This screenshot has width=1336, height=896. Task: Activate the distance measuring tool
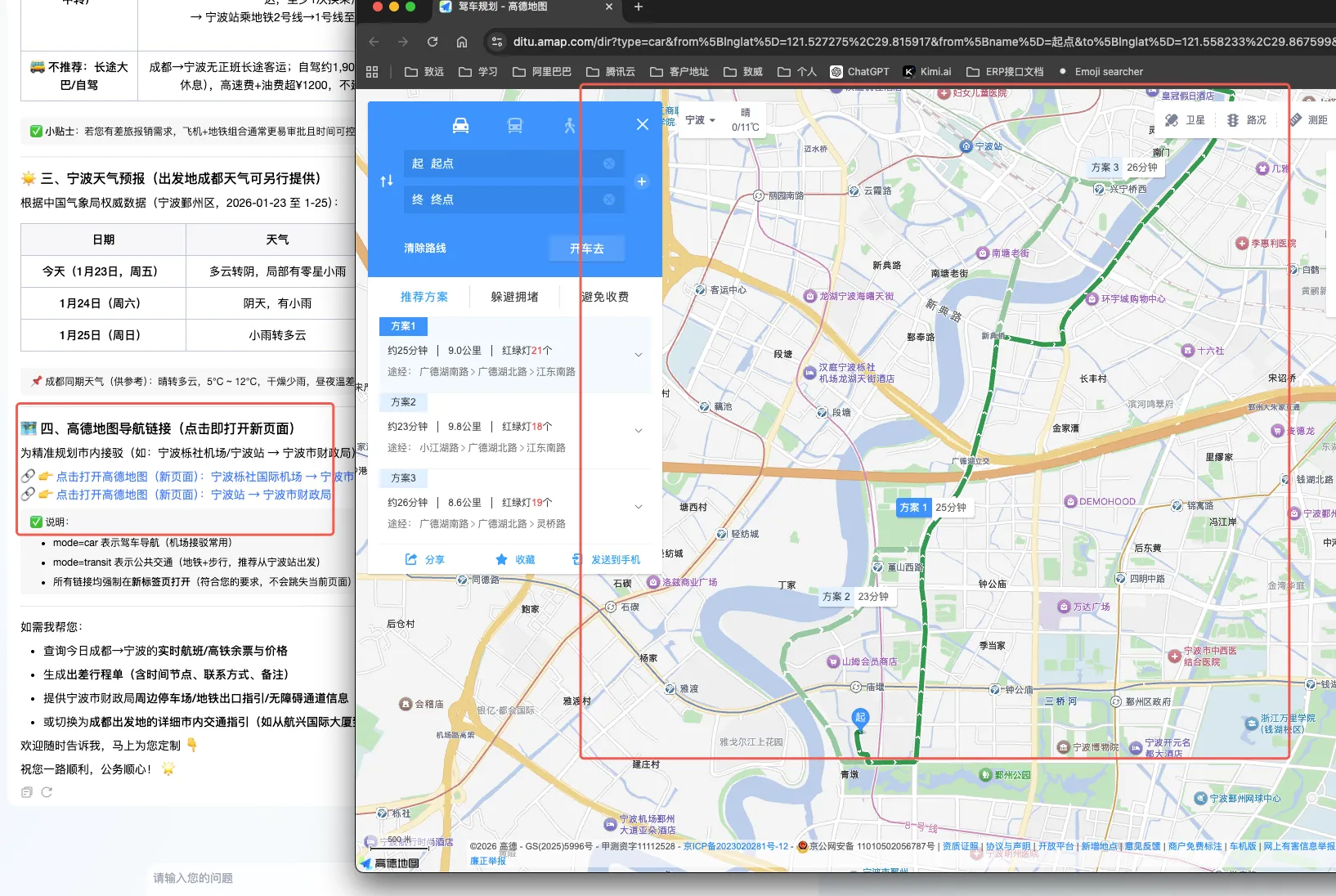[1309, 120]
